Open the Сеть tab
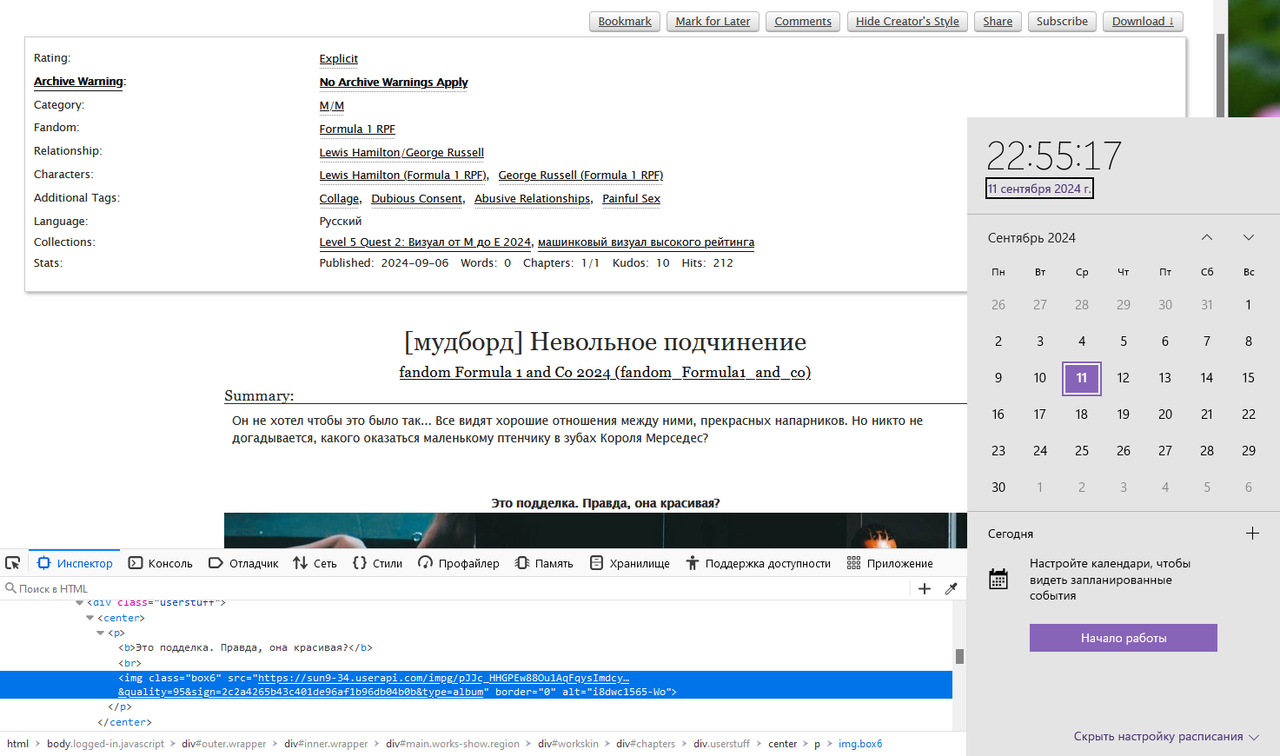The height and width of the screenshot is (756, 1280). pyautogui.click(x=315, y=563)
